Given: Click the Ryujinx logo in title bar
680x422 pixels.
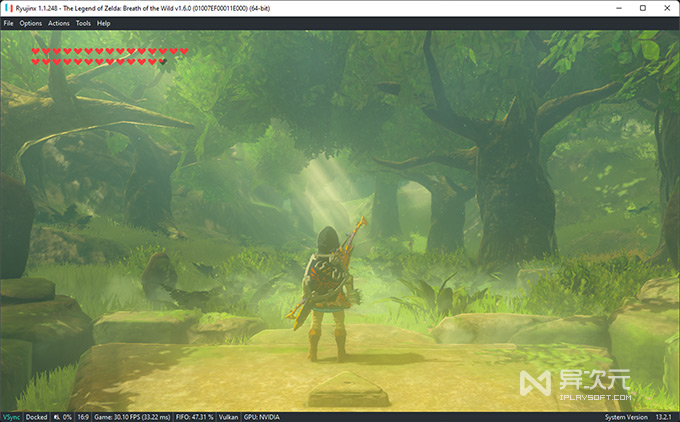Looking at the screenshot, I should 8,8.
